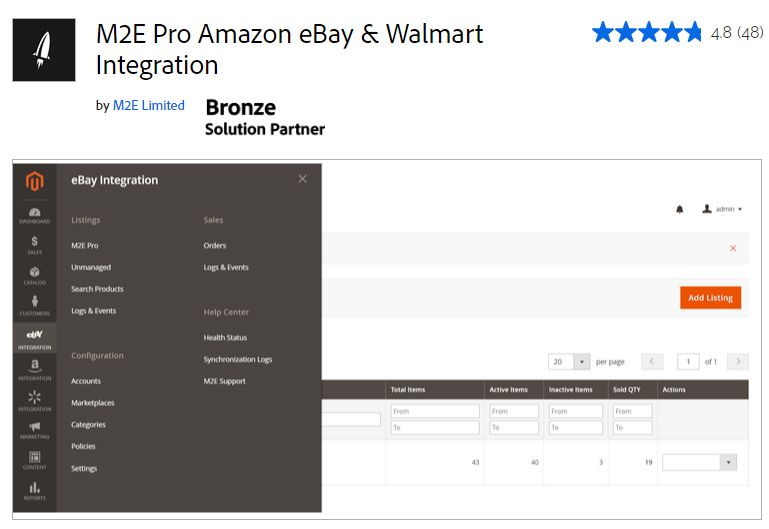This screenshot has height=529, width=769.
Task: Follow the M2E Limited vendor link
Action: click(x=149, y=105)
